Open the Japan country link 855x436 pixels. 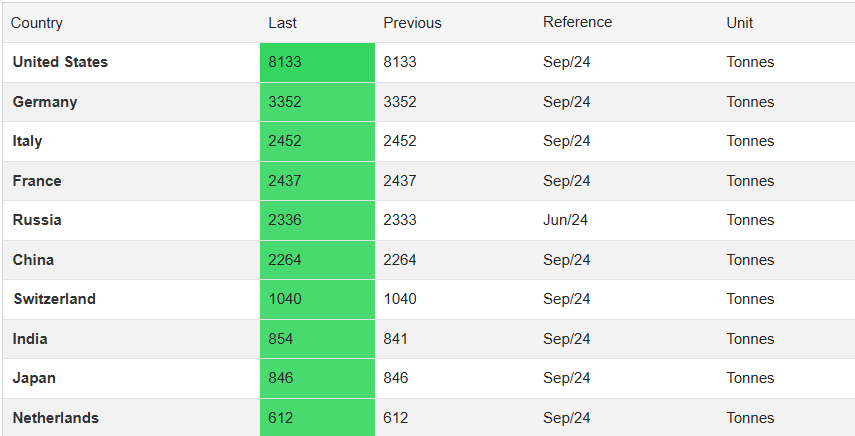[x=34, y=378]
